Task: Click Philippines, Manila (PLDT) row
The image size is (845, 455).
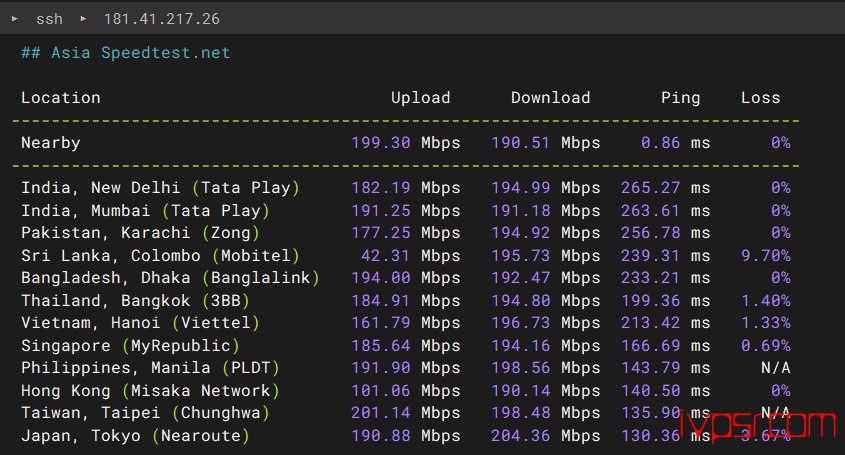Action: (406, 368)
